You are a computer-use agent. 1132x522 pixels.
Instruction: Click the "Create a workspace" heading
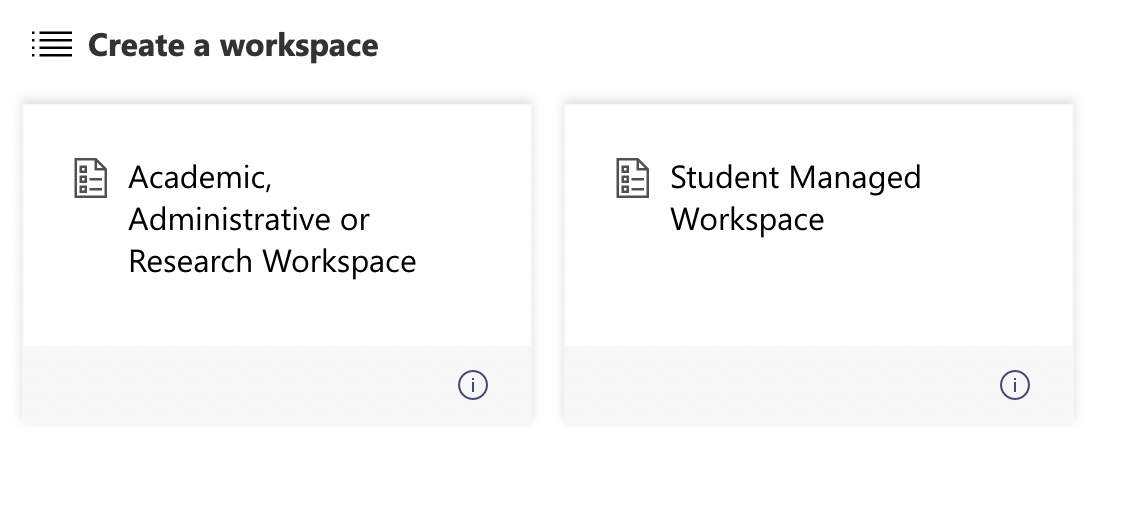tap(233, 45)
